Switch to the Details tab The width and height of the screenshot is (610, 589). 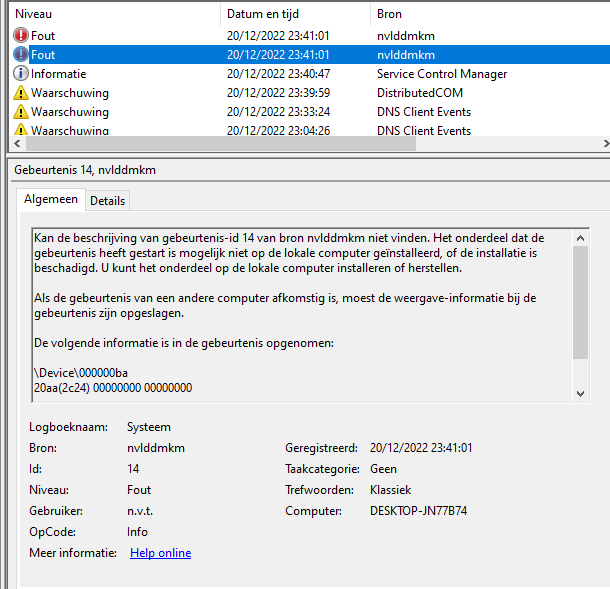coord(107,200)
